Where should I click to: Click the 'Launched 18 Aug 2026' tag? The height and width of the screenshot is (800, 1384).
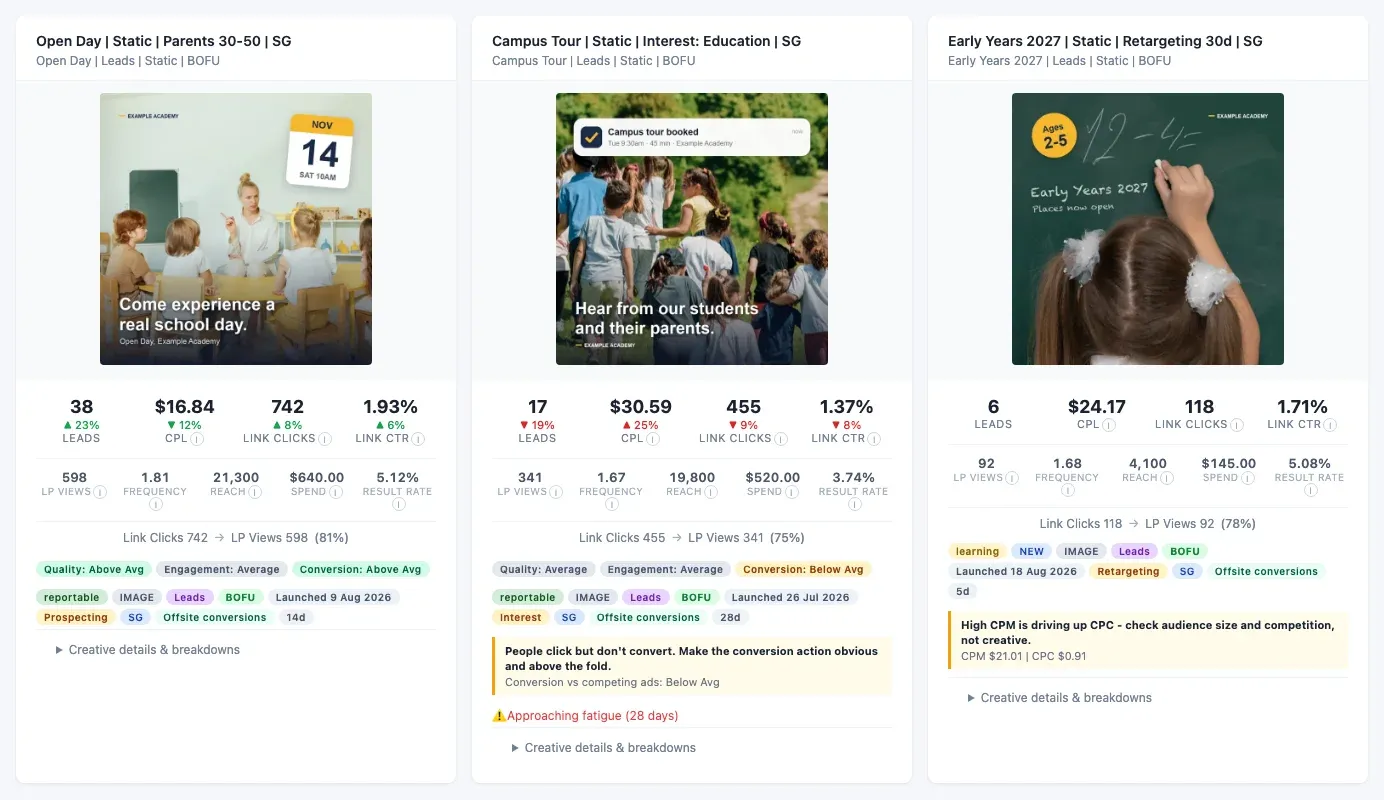pyautogui.click(x=1017, y=571)
